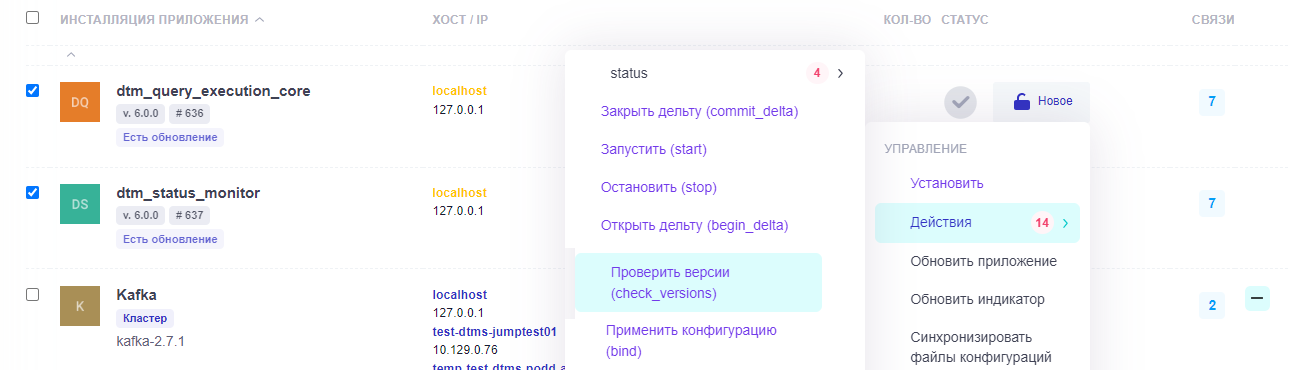This screenshot has width=1314, height=370.
Task: Toggle the select-all checkbox in table header
Action: [x=32, y=18]
